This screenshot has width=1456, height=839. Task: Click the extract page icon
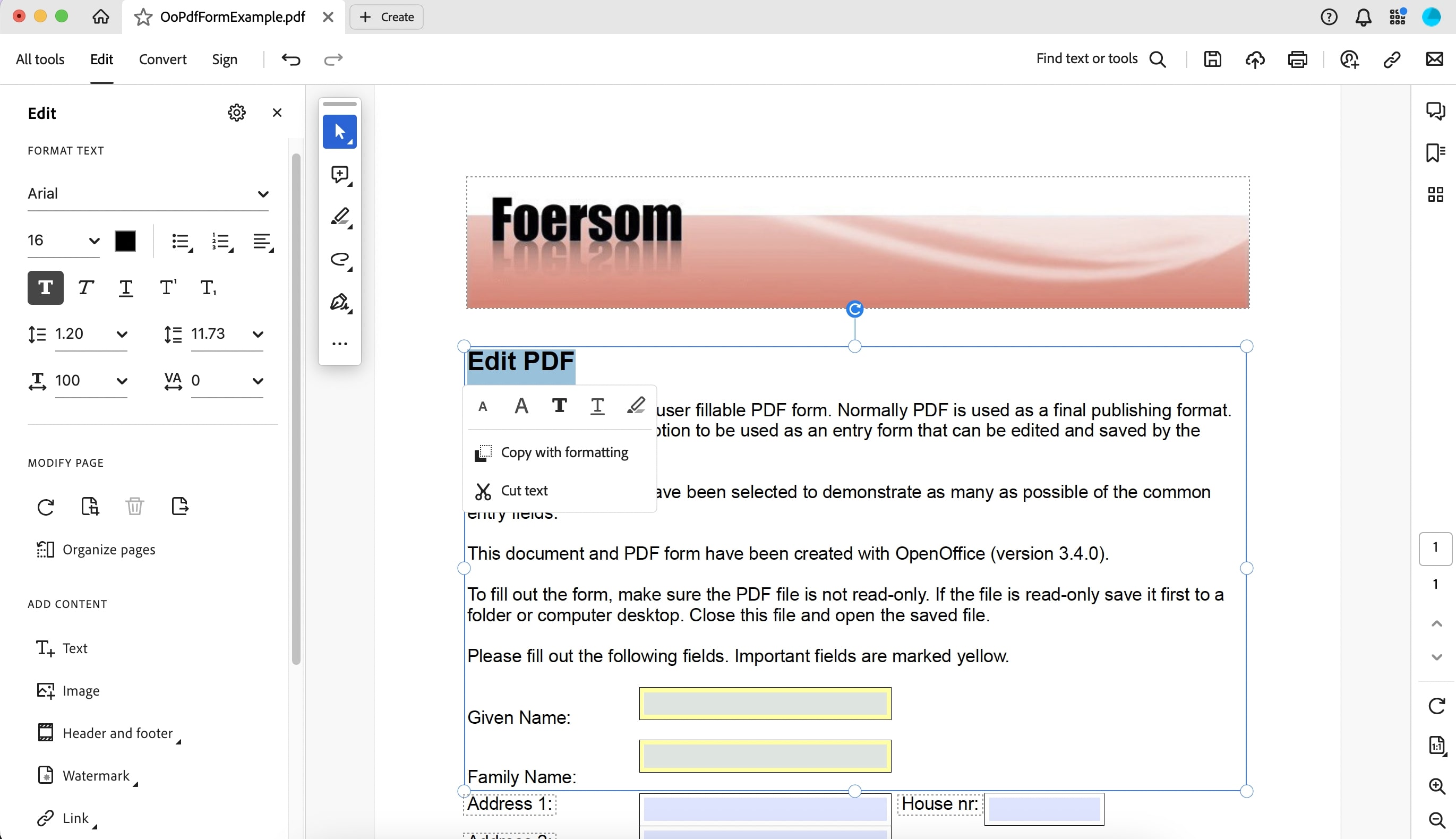coord(180,507)
